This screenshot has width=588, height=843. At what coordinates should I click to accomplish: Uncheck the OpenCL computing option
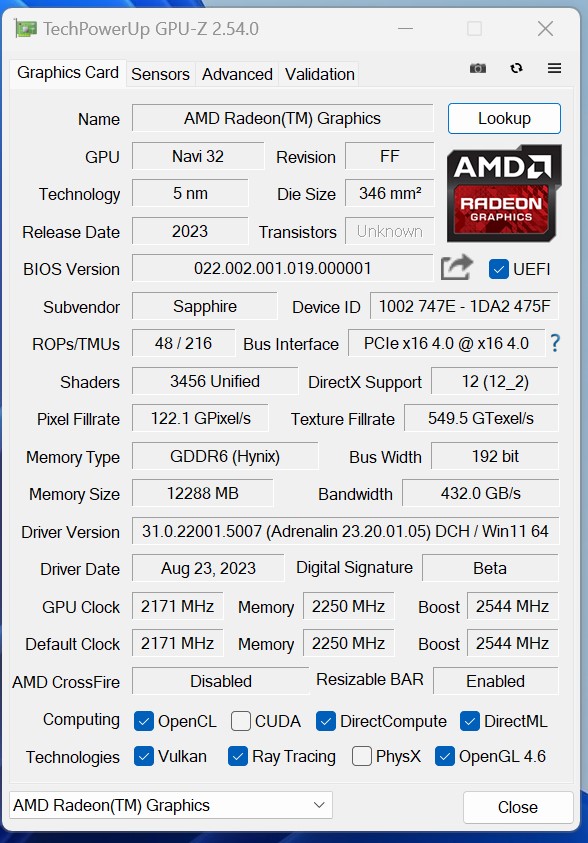tap(146, 721)
